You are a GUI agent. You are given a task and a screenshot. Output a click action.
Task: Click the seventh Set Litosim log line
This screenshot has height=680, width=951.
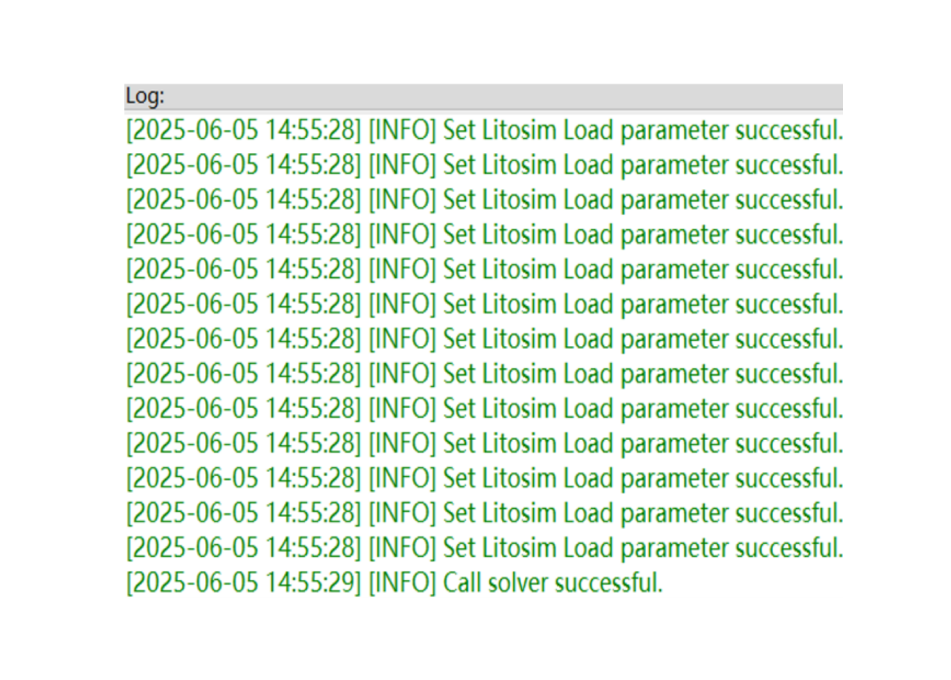[485, 339]
